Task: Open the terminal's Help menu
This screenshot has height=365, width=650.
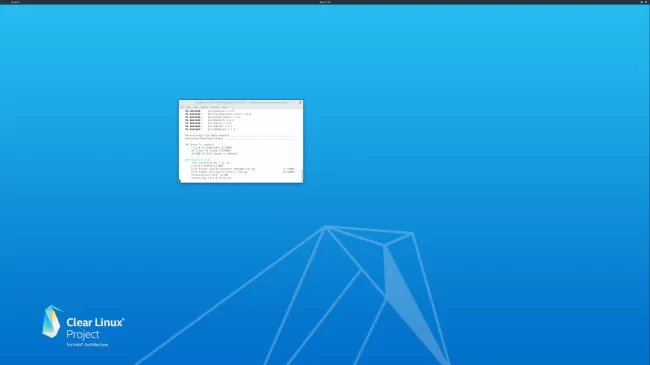Action: (x=224, y=107)
